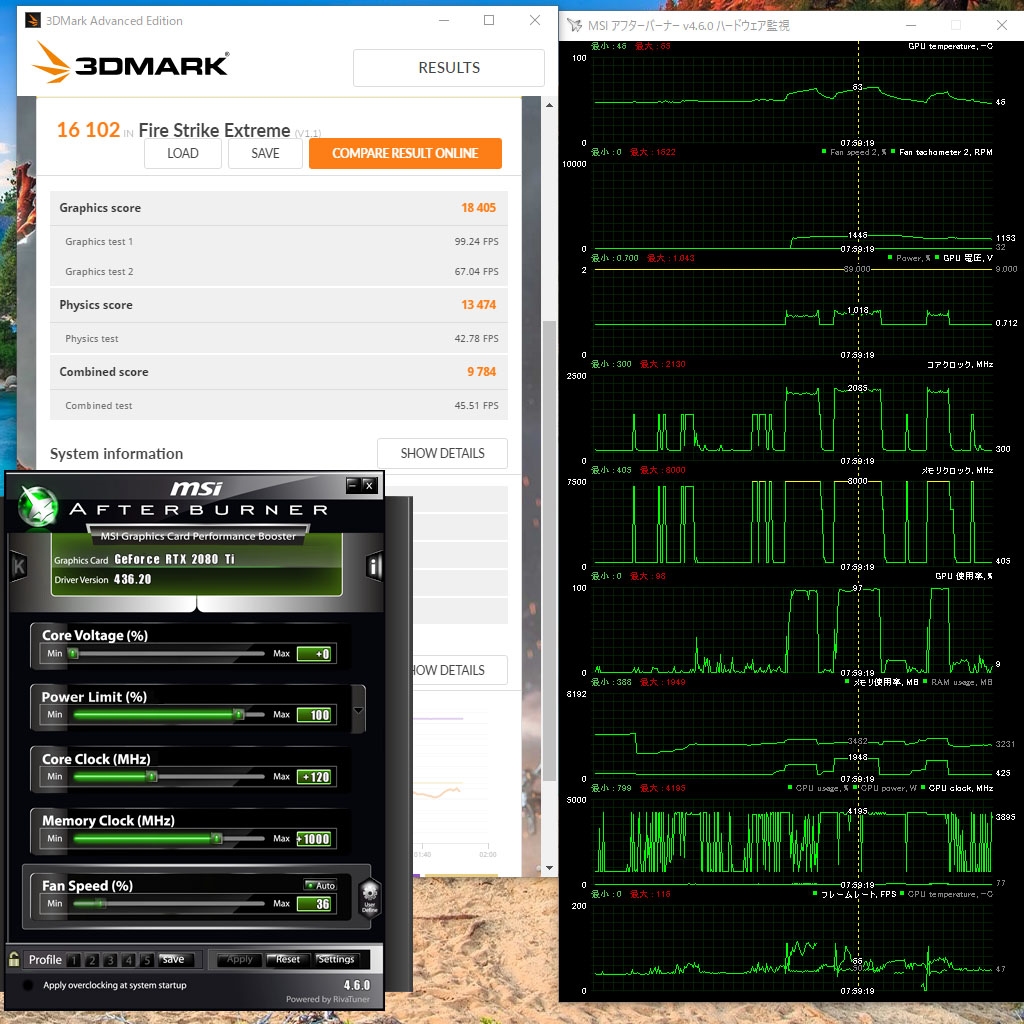Maximize the 3DMark Advanced Edition window
The width and height of the screenshot is (1024, 1024).
pos(488,20)
